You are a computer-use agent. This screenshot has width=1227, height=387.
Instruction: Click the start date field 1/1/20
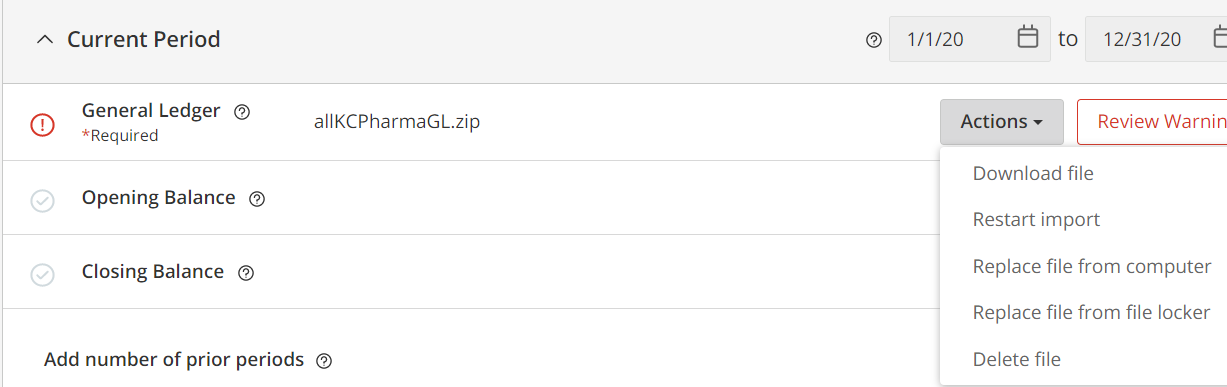(970, 39)
